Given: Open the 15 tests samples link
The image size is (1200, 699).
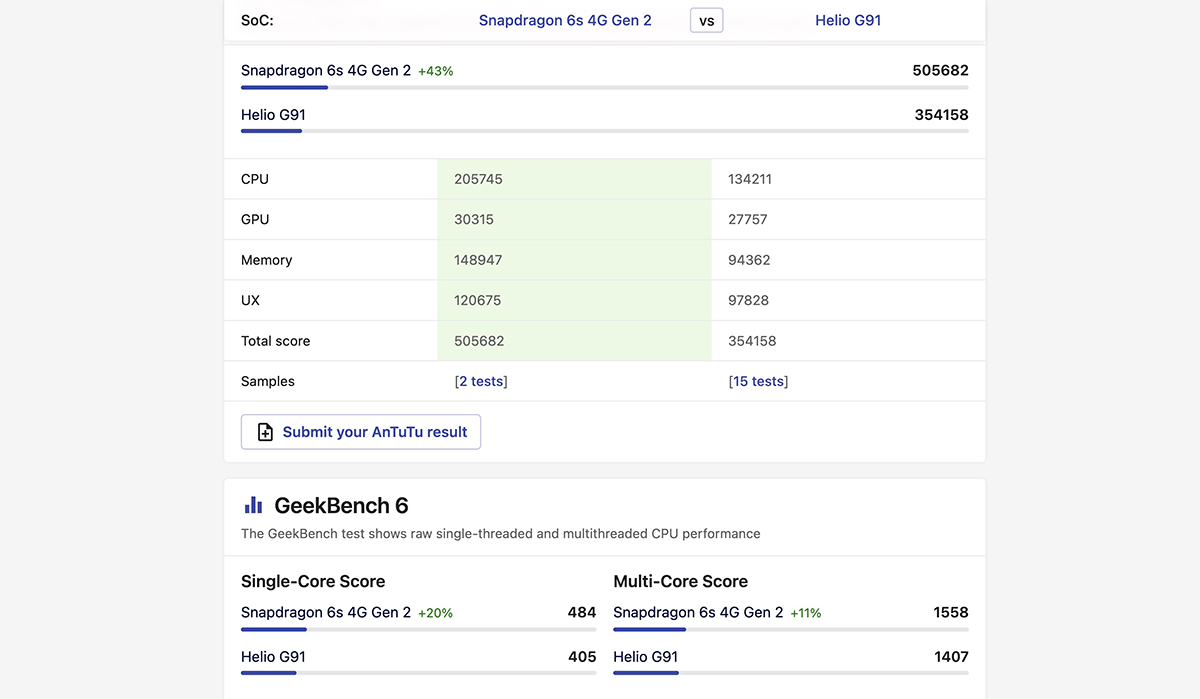Looking at the screenshot, I should coord(758,381).
